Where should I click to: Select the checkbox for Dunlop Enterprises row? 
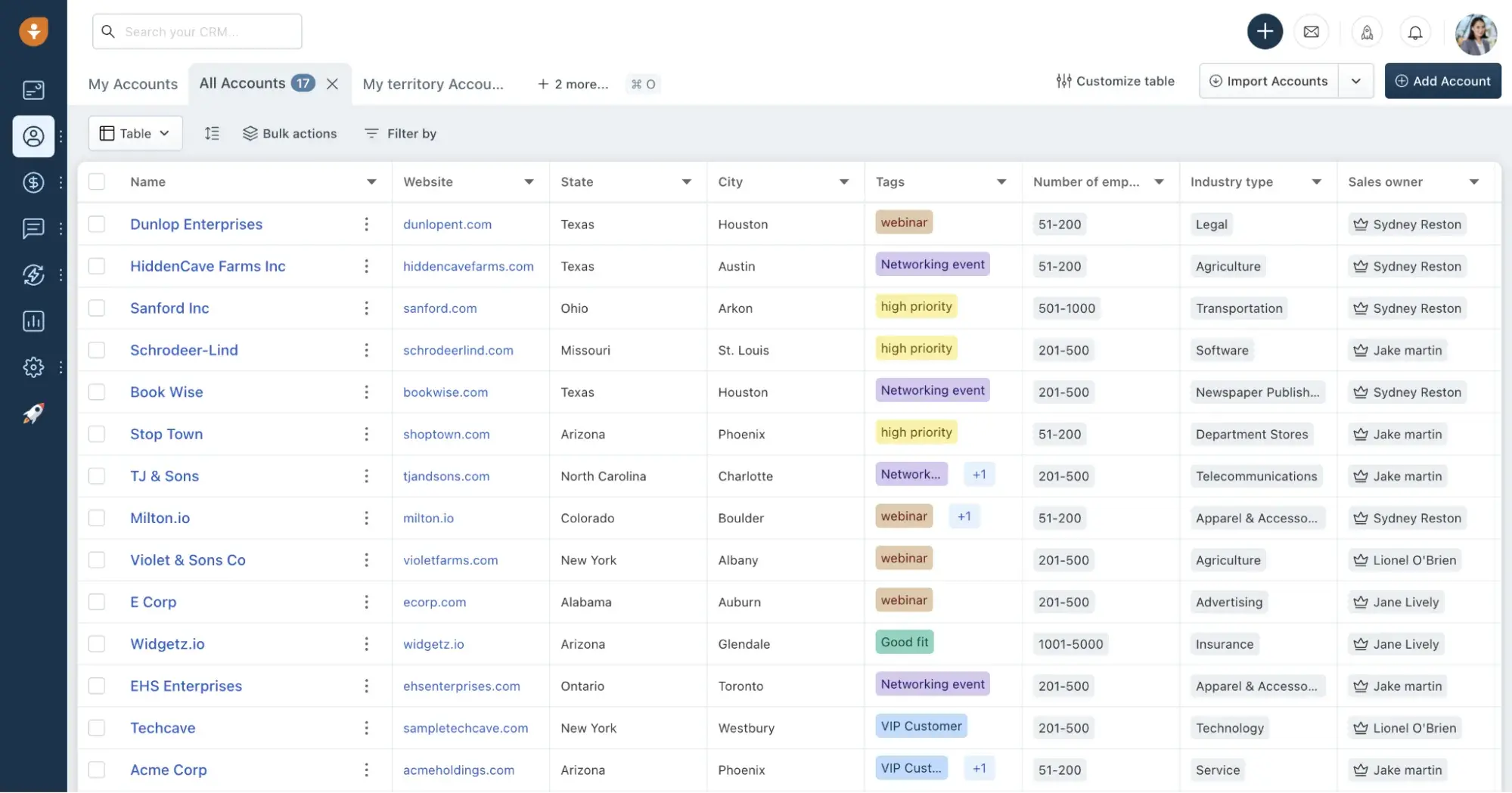point(98,224)
